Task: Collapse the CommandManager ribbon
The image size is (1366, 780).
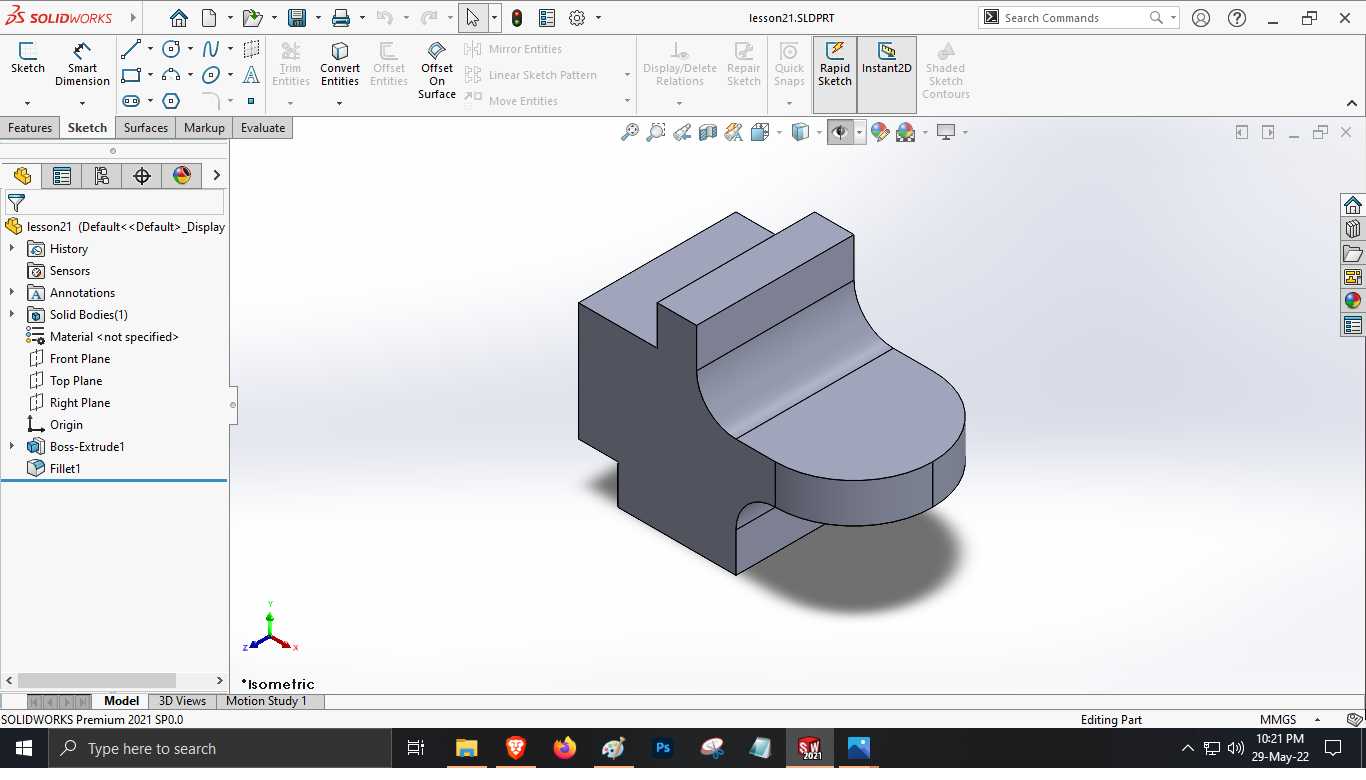Action: [1352, 103]
